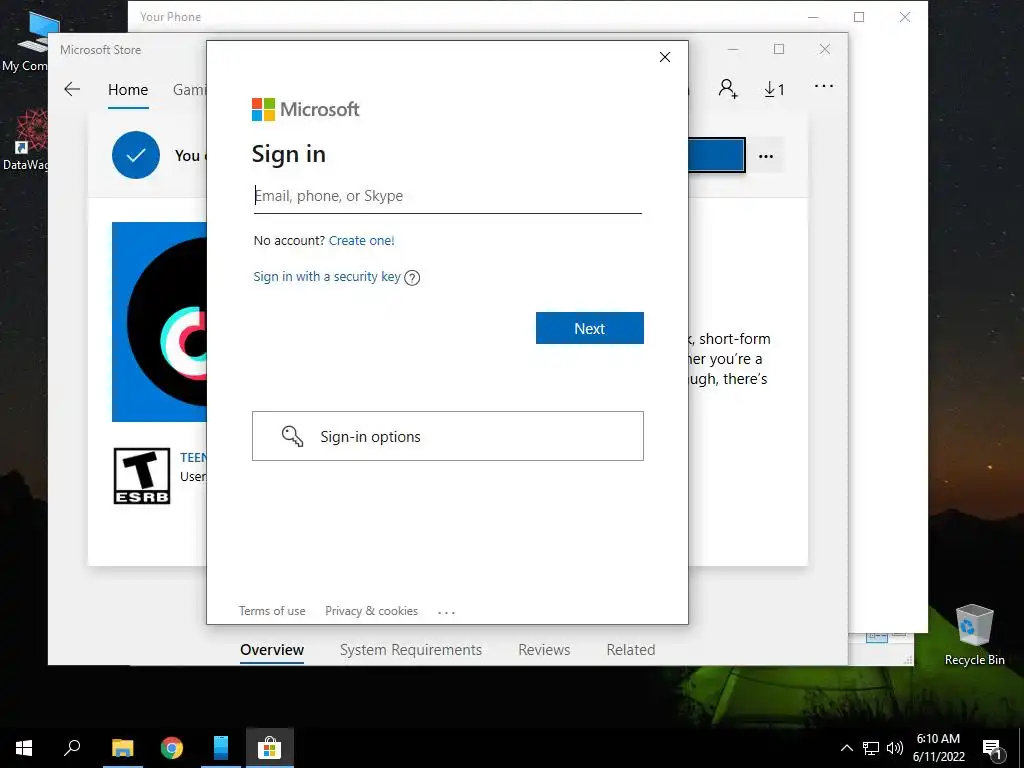Click the ESRB Teen rating badge

click(142, 475)
